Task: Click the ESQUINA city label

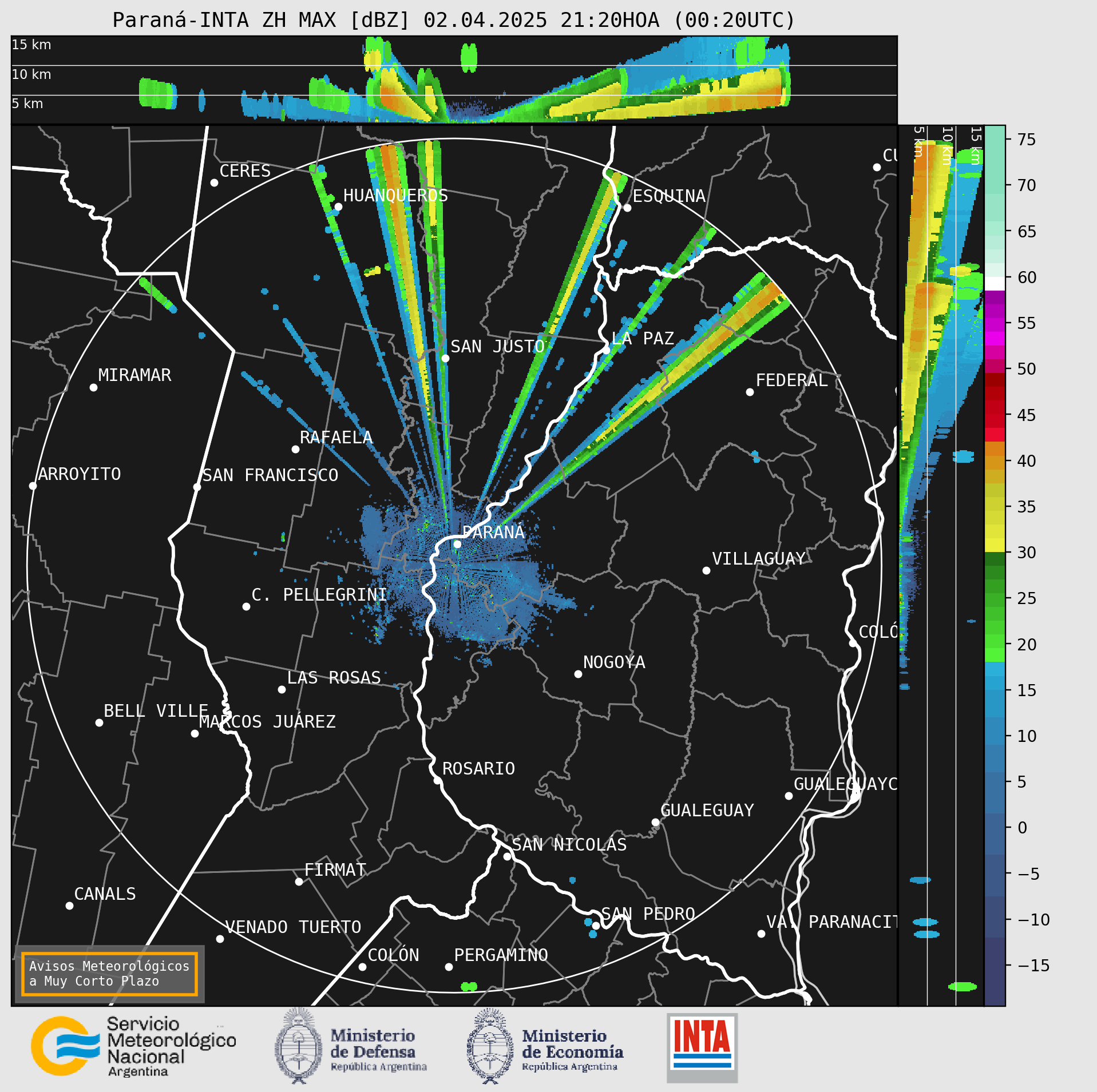Action: (669, 196)
